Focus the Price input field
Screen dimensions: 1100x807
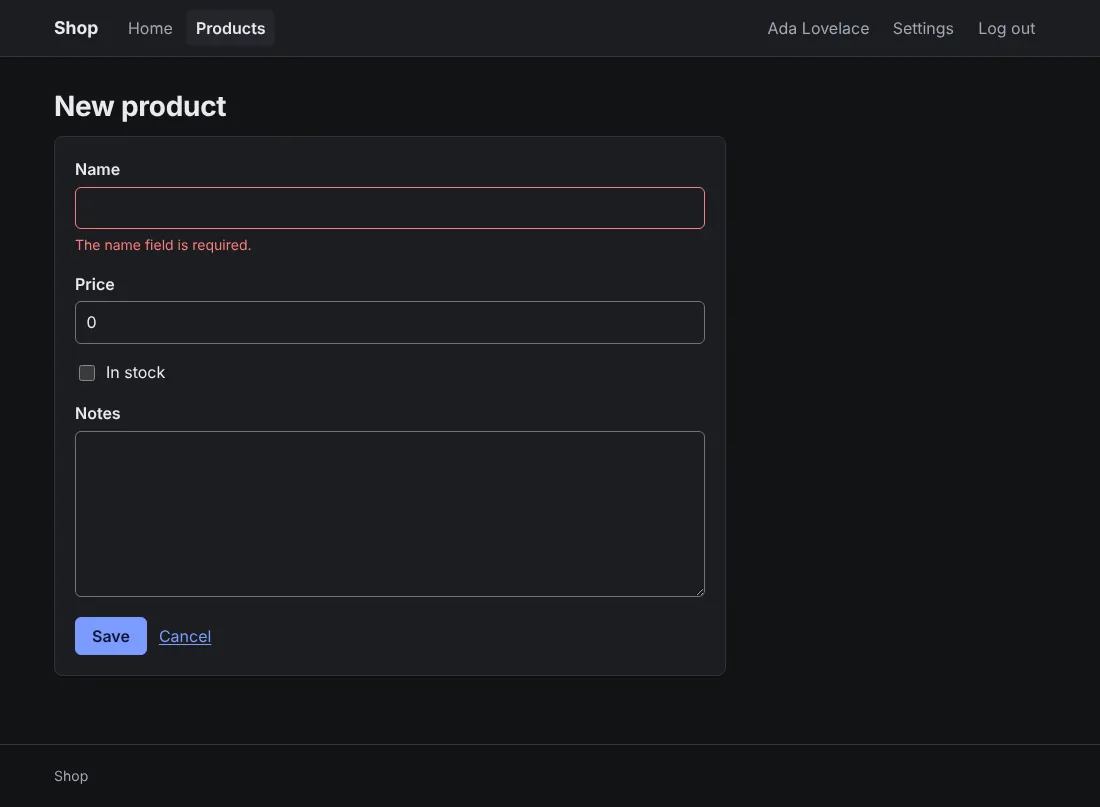pyautogui.click(x=389, y=322)
